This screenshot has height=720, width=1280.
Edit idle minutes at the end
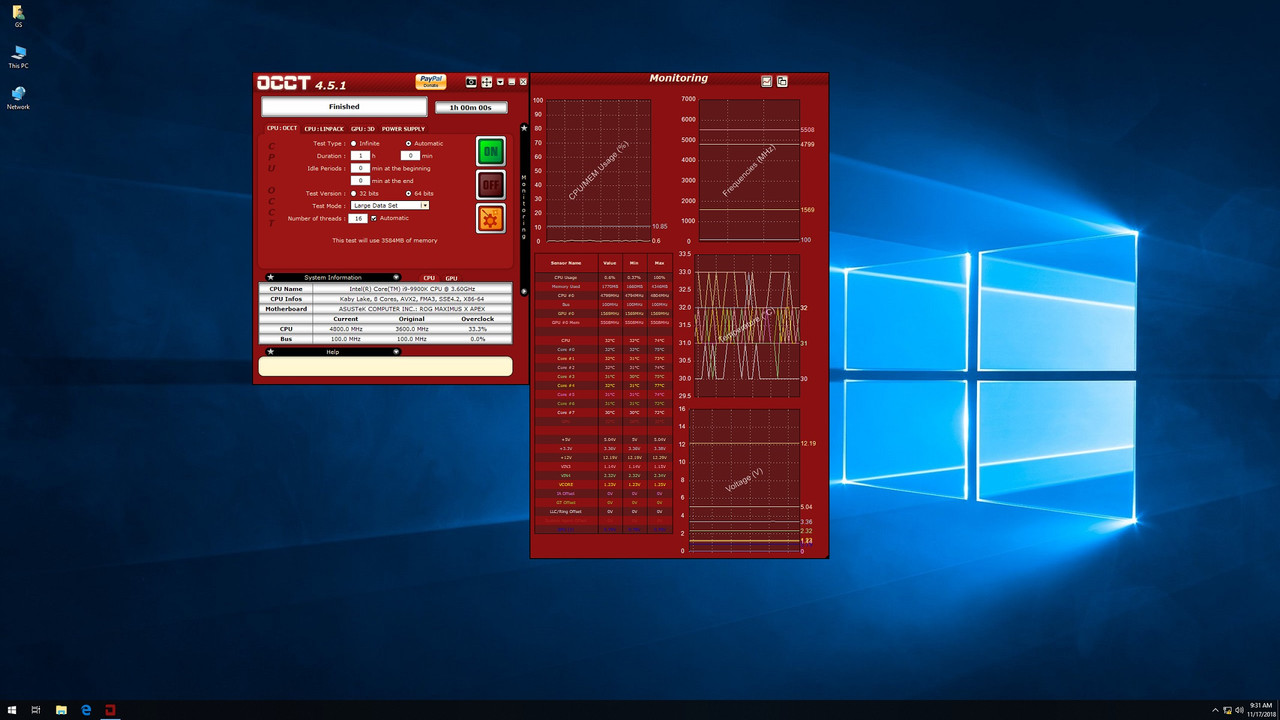359,181
